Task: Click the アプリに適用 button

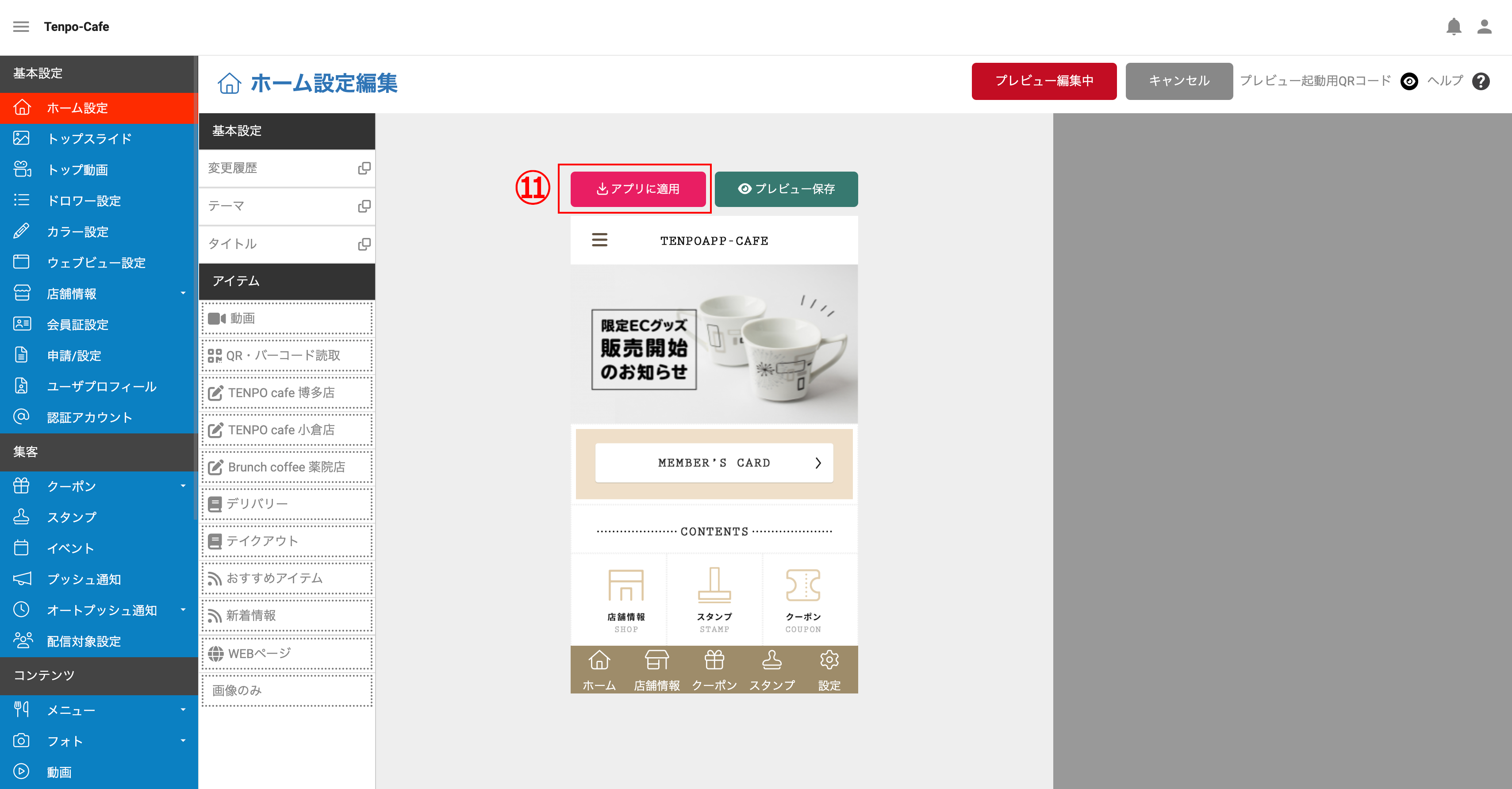Action: pyautogui.click(x=638, y=189)
